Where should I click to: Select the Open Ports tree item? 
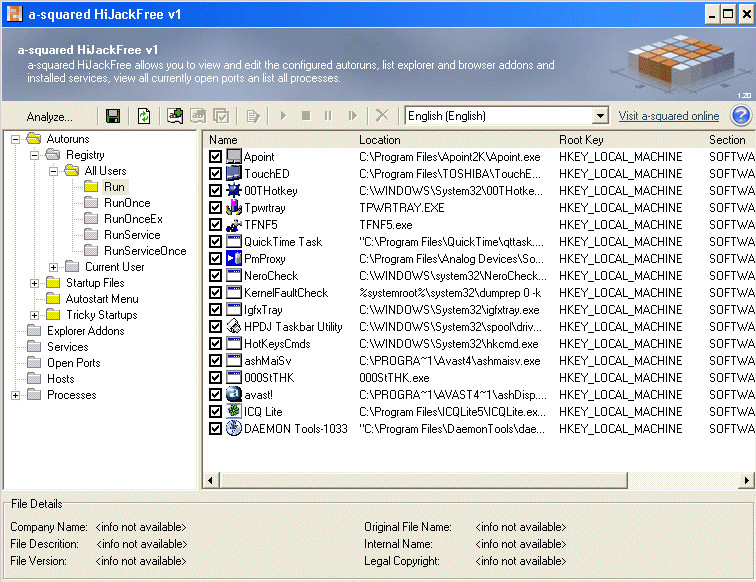74,363
